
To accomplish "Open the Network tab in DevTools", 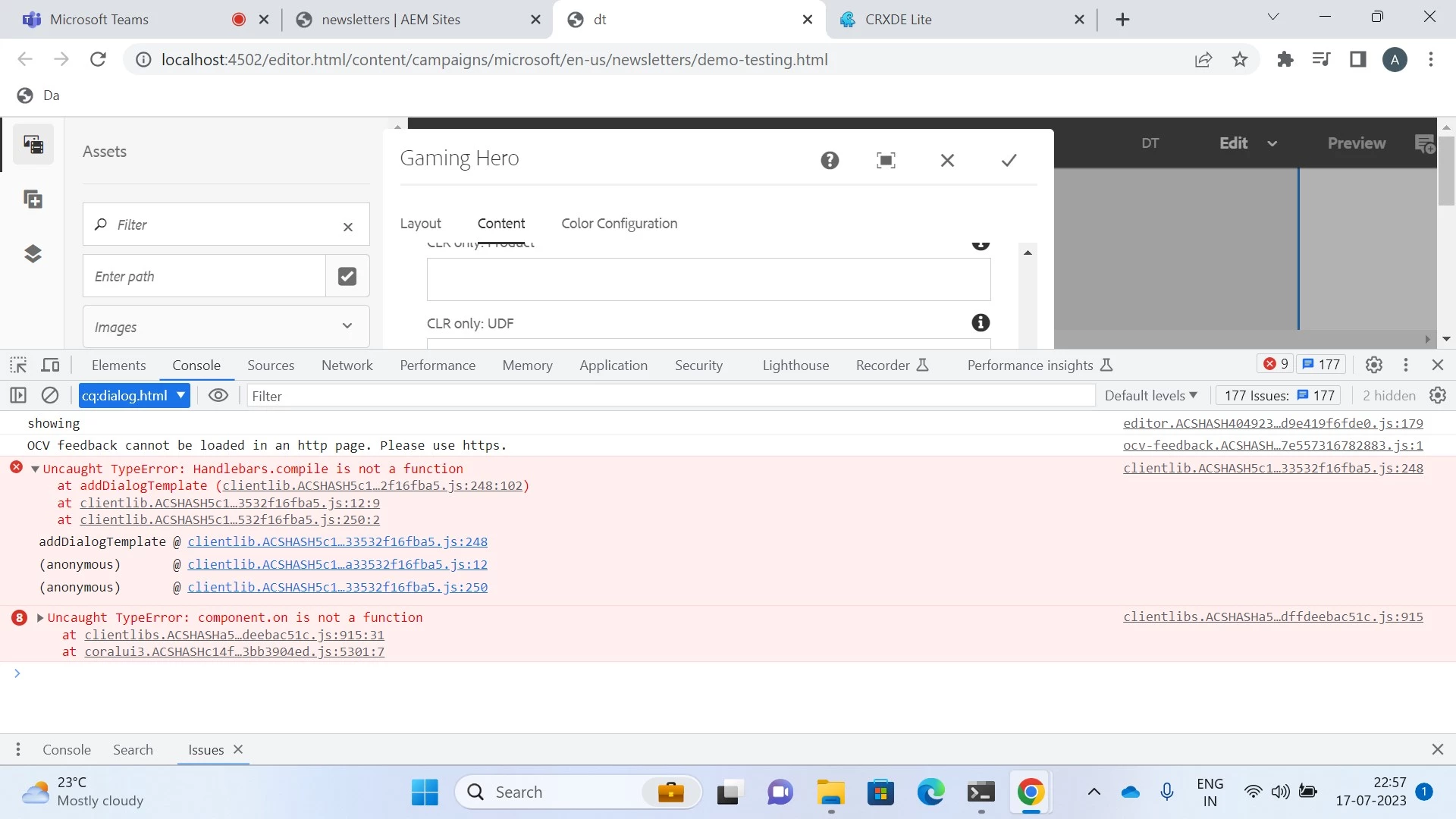I will pyautogui.click(x=347, y=365).
